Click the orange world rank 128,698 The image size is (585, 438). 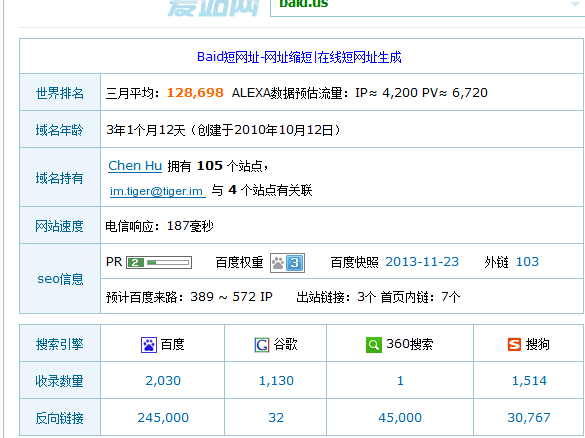[x=195, y=93]
